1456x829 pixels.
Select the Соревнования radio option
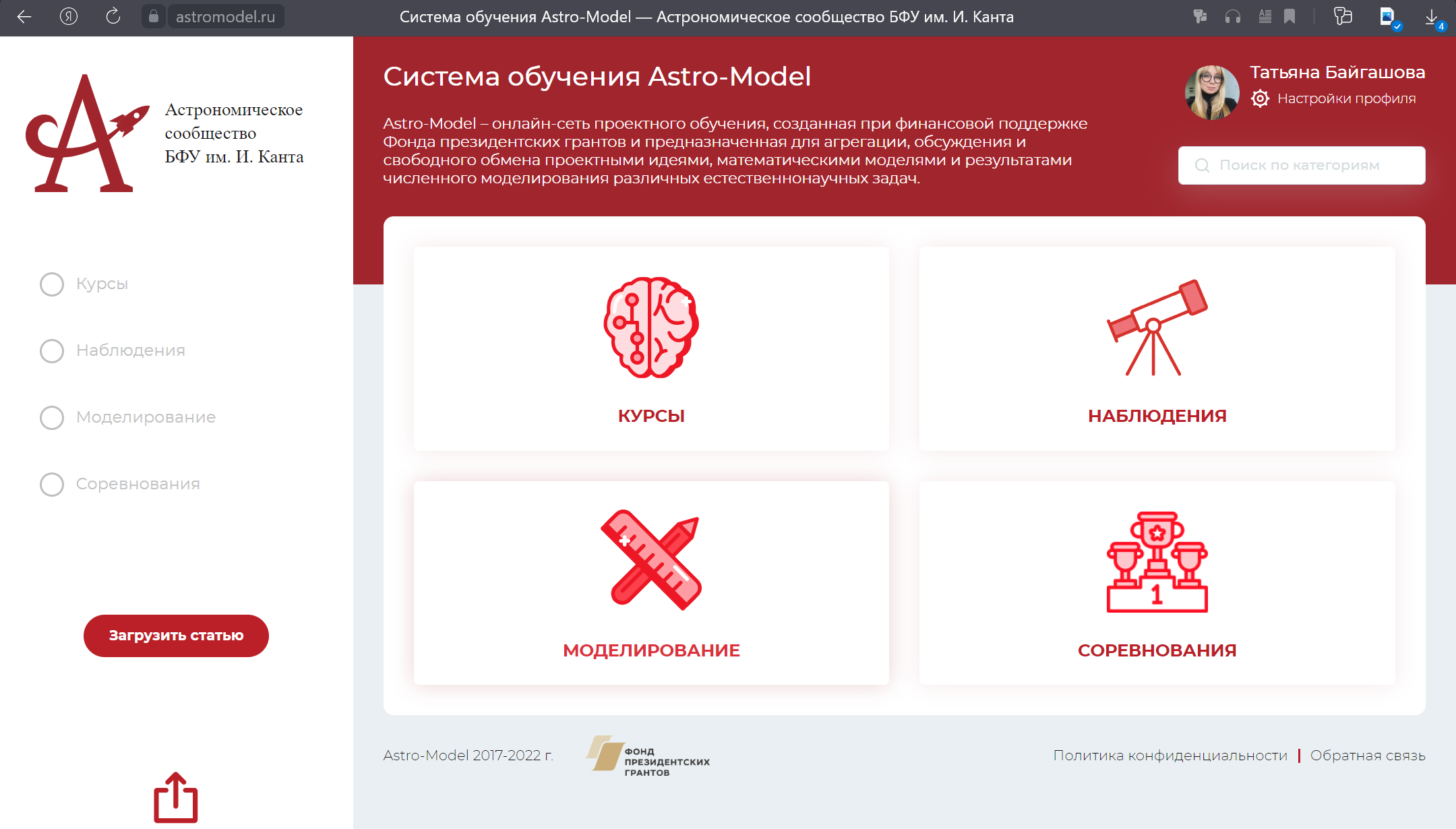(x=52, y=485)
